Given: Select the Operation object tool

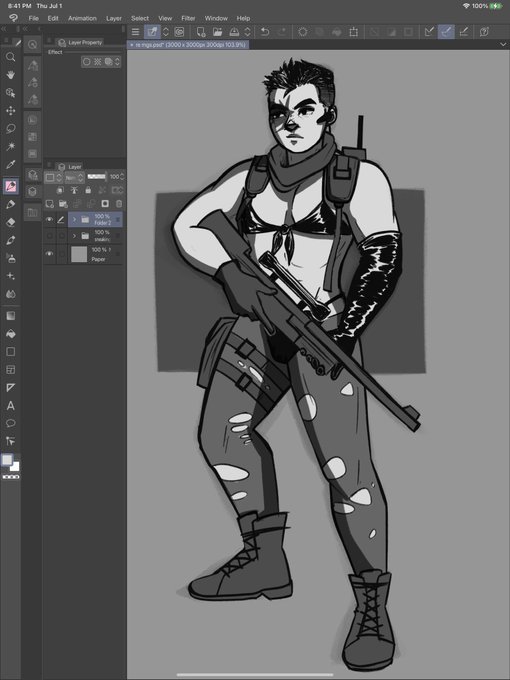Looking at the screenshot, I should point(10,93).
